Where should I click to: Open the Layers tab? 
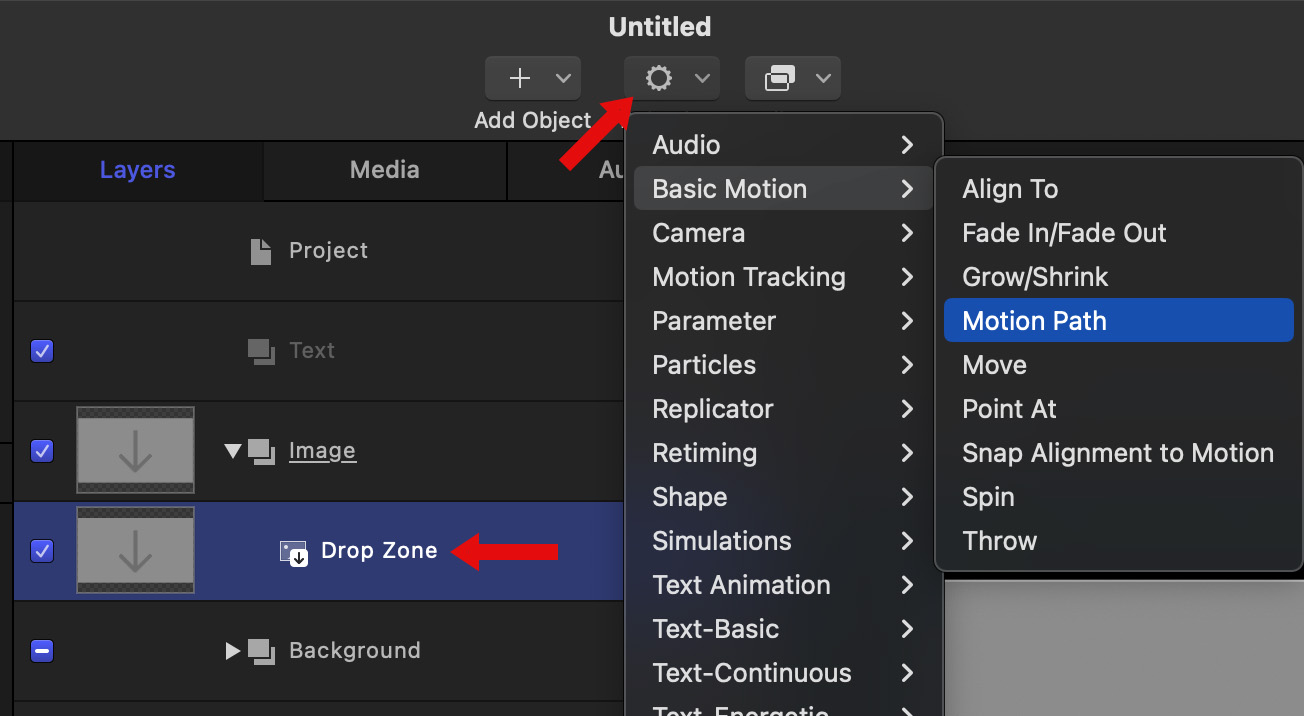(x=138, y=170)
